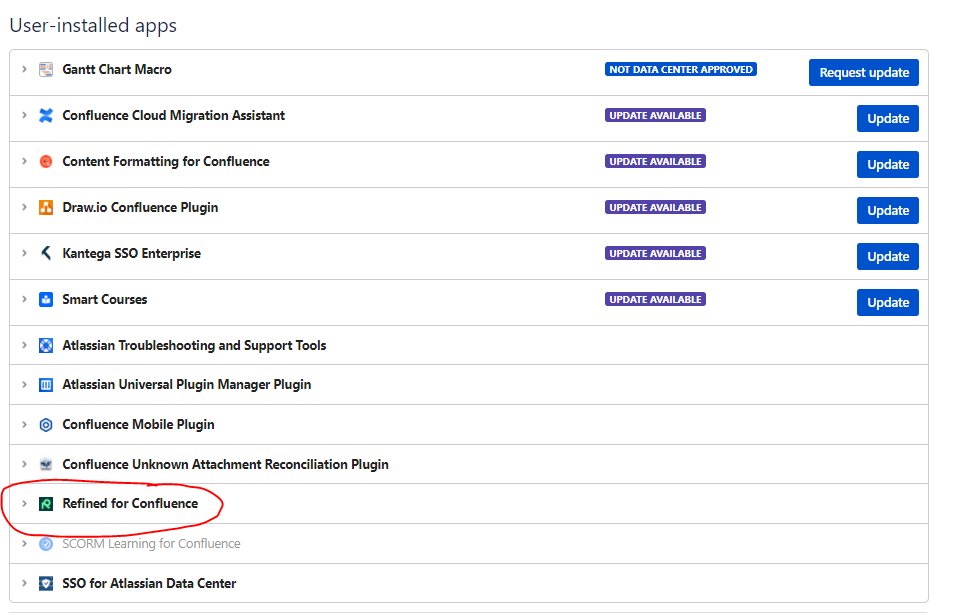Select 'Draw.io Confluence Plugin' app name
961x616 pixels.
point(140,207)
